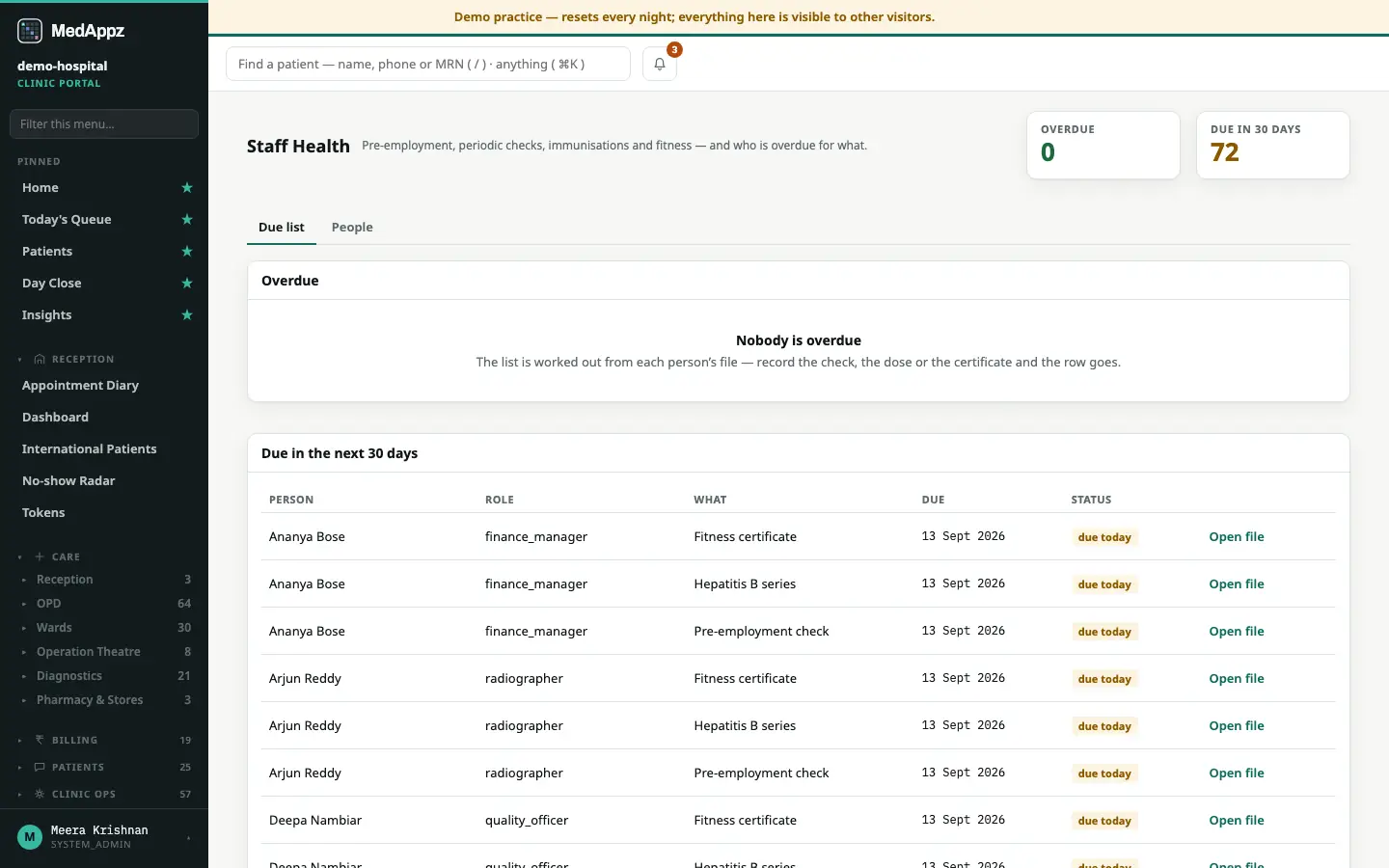Open the pinned Patients page
Viewport: 1389px width, 868px height.
(47, 252)
